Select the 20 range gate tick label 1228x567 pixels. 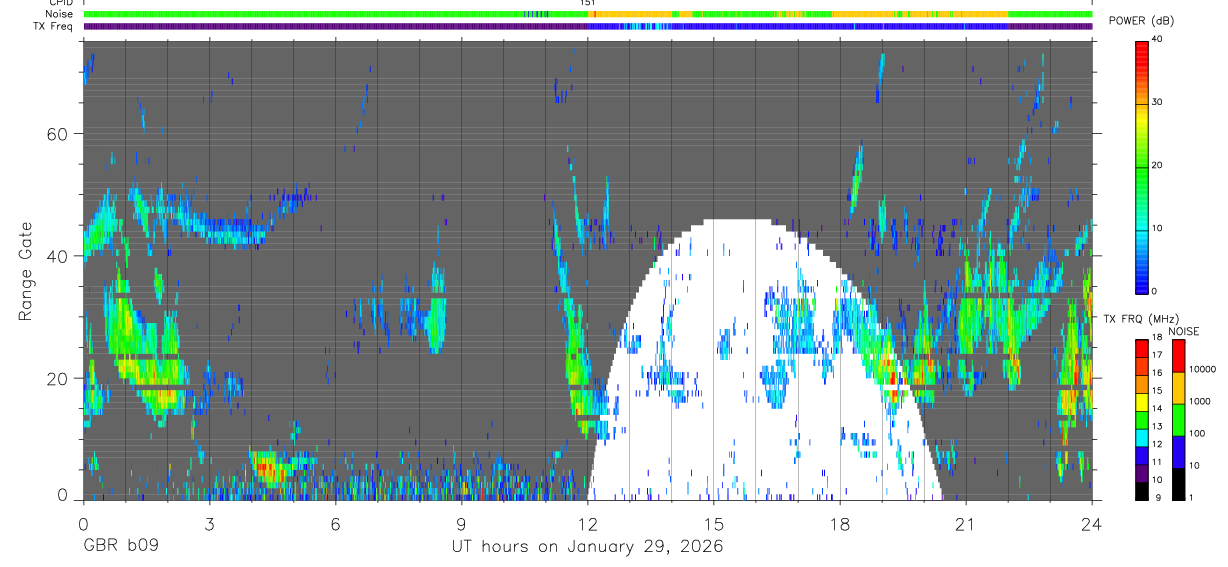point(58,378)
